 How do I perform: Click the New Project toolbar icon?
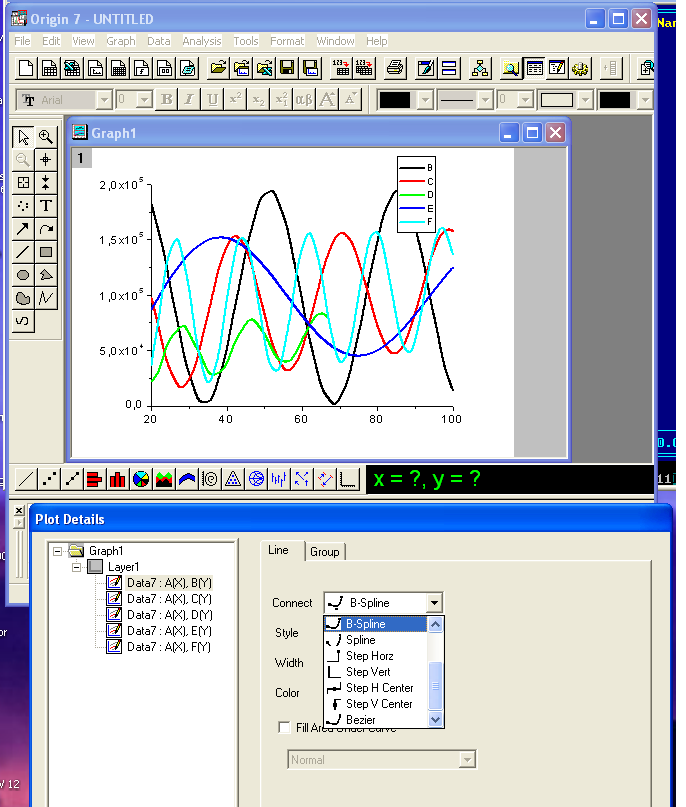[x=26, y=68]
